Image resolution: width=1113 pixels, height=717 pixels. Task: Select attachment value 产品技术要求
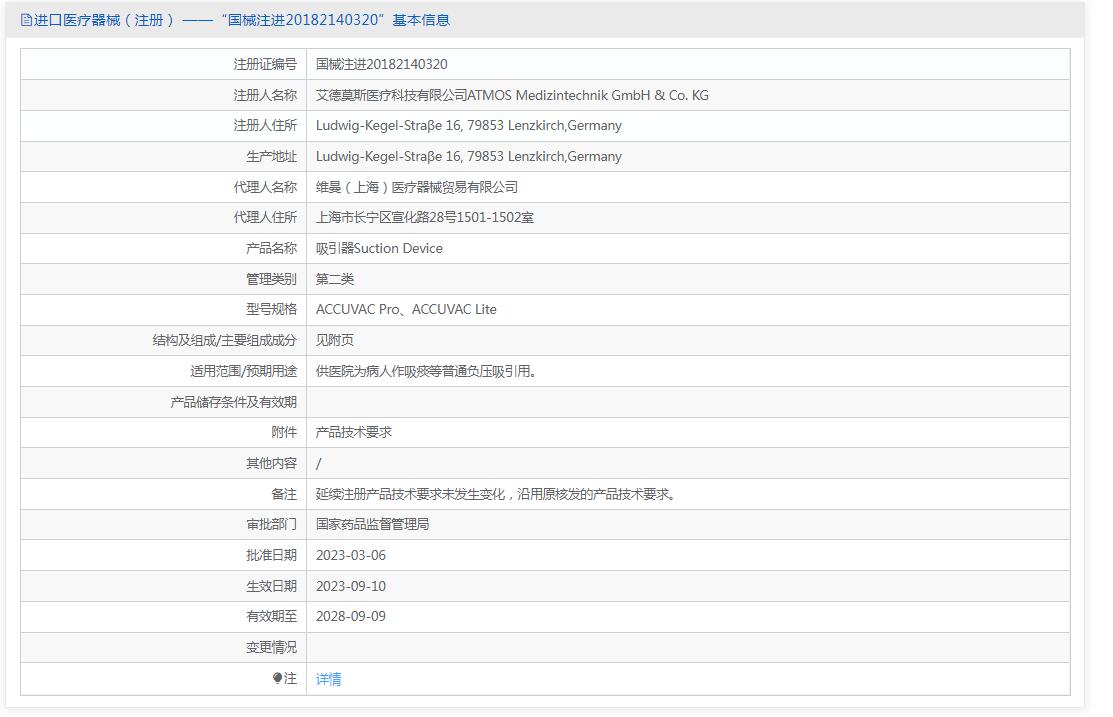[353, 432]
